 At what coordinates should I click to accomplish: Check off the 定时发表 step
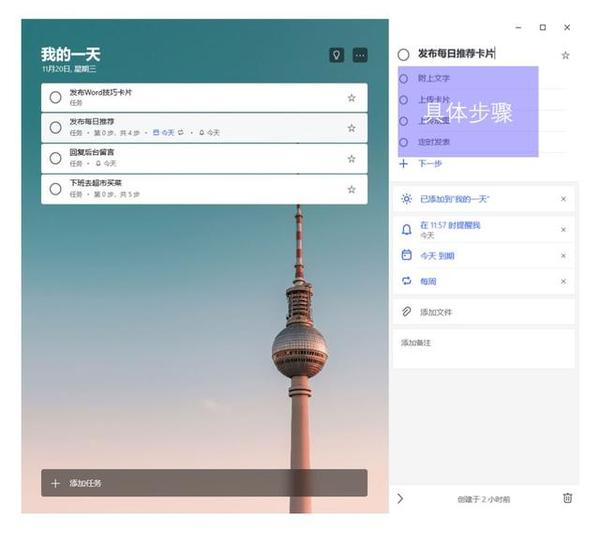pos(404,142)
